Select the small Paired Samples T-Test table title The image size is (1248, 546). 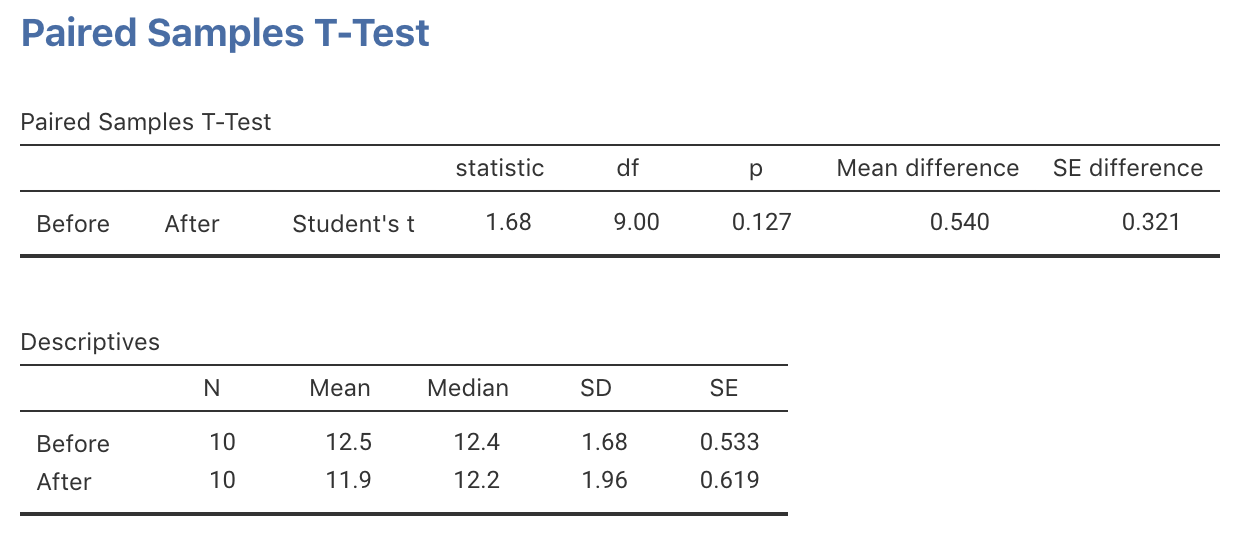(146, 123)
